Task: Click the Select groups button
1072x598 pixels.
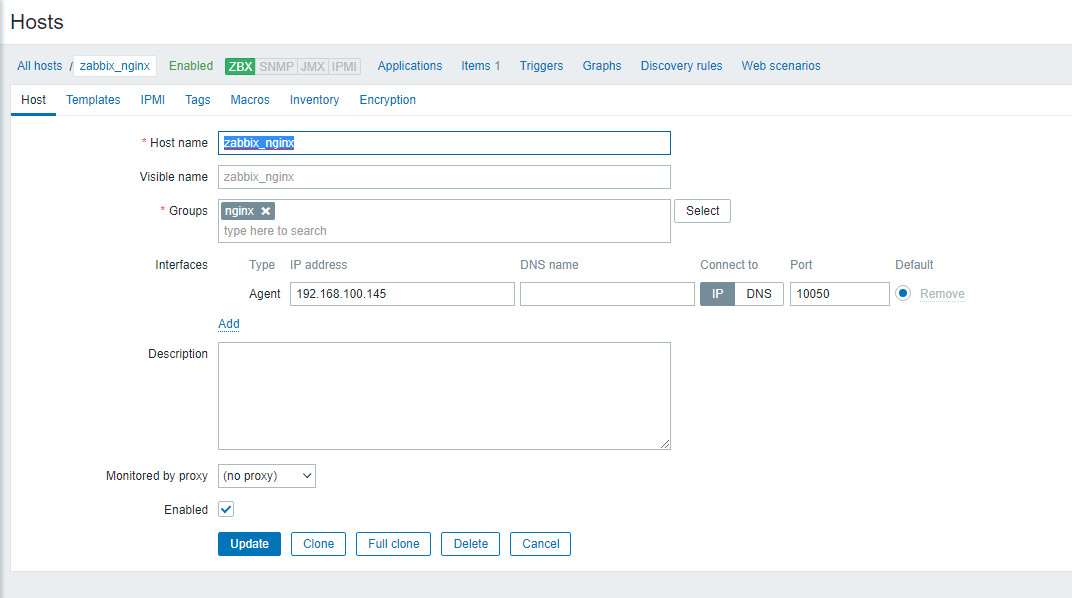Action: 702,211
